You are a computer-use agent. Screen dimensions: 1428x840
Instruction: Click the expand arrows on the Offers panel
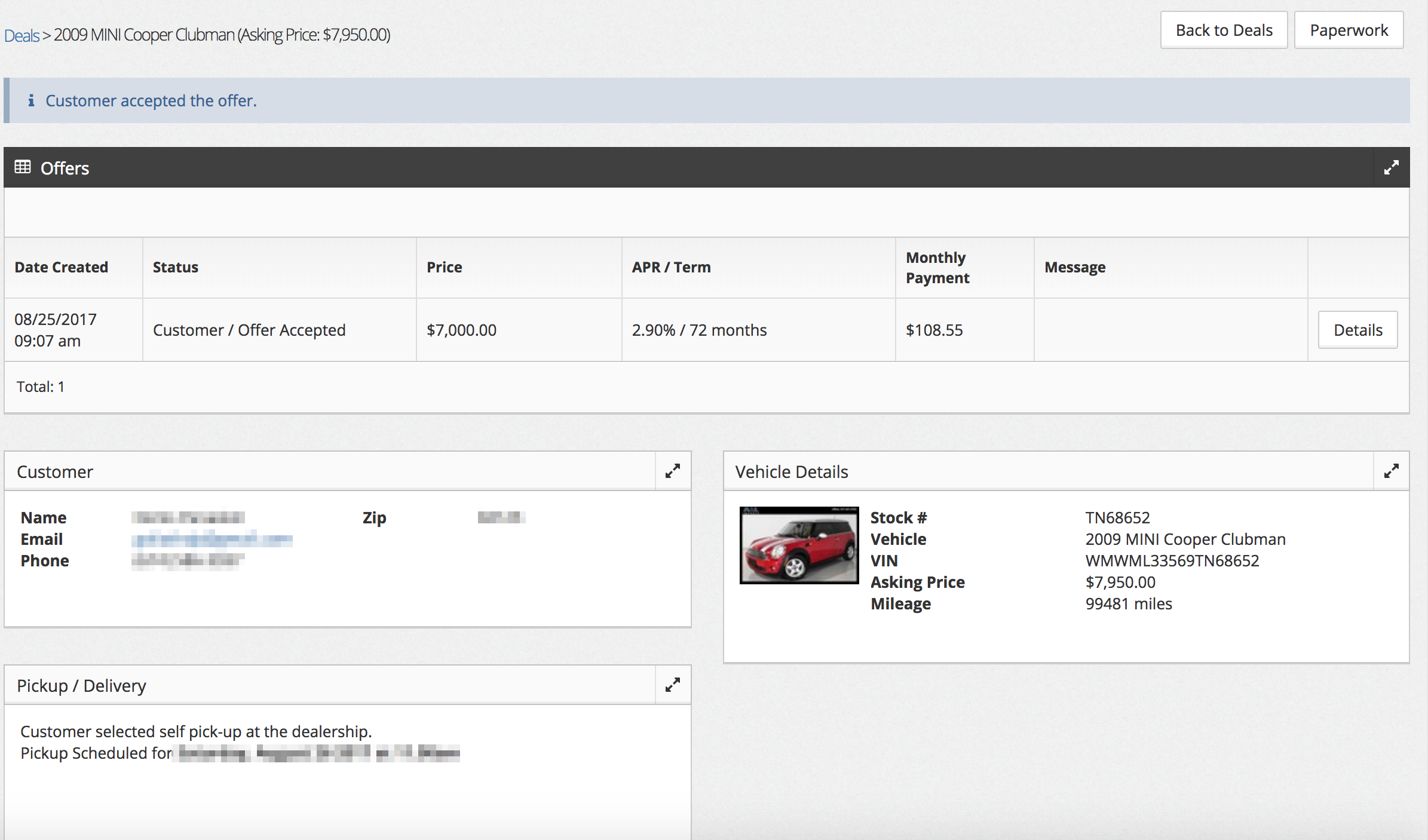click(1392, 167)
